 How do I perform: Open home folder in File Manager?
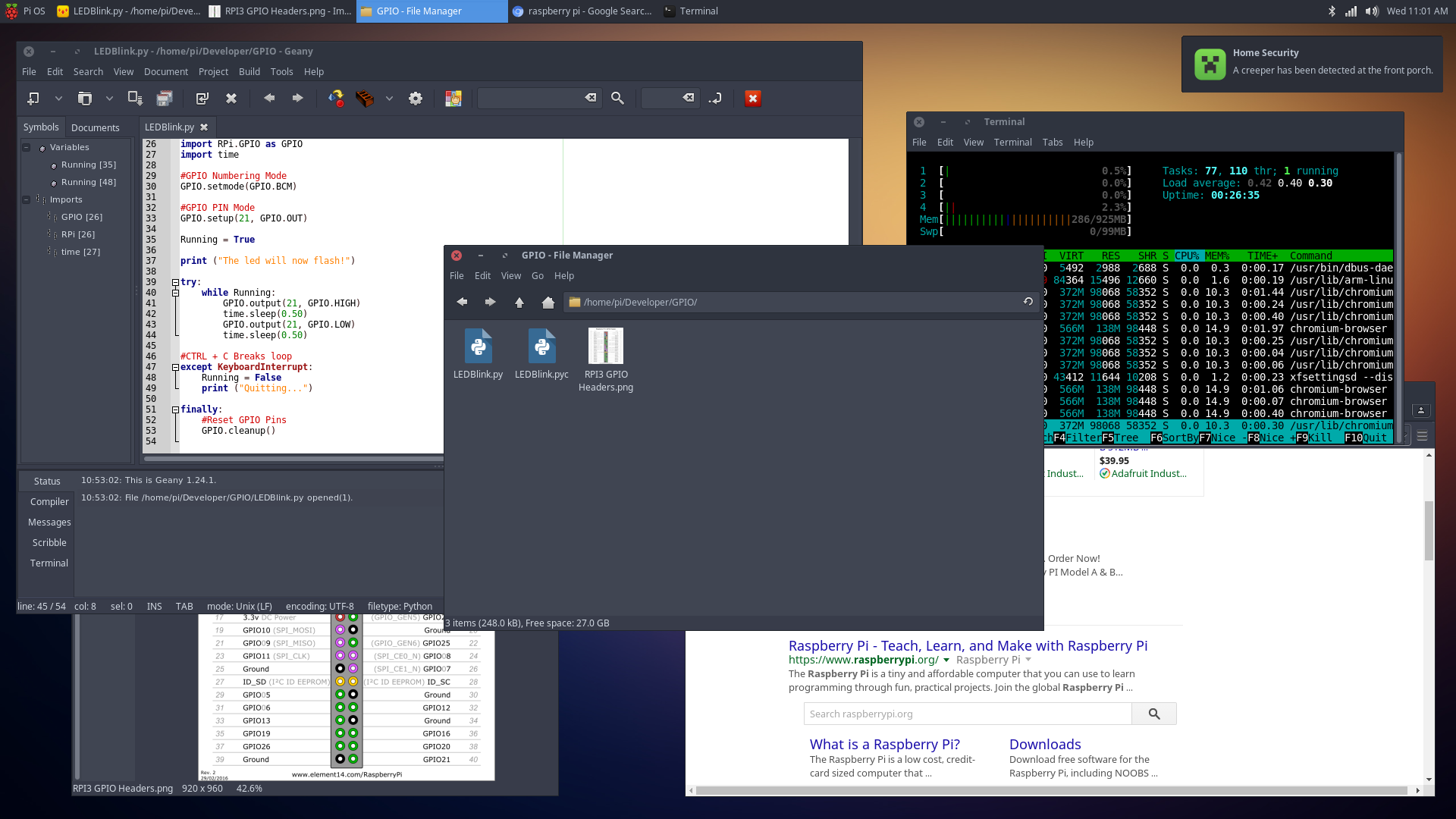tap(548, 303)
